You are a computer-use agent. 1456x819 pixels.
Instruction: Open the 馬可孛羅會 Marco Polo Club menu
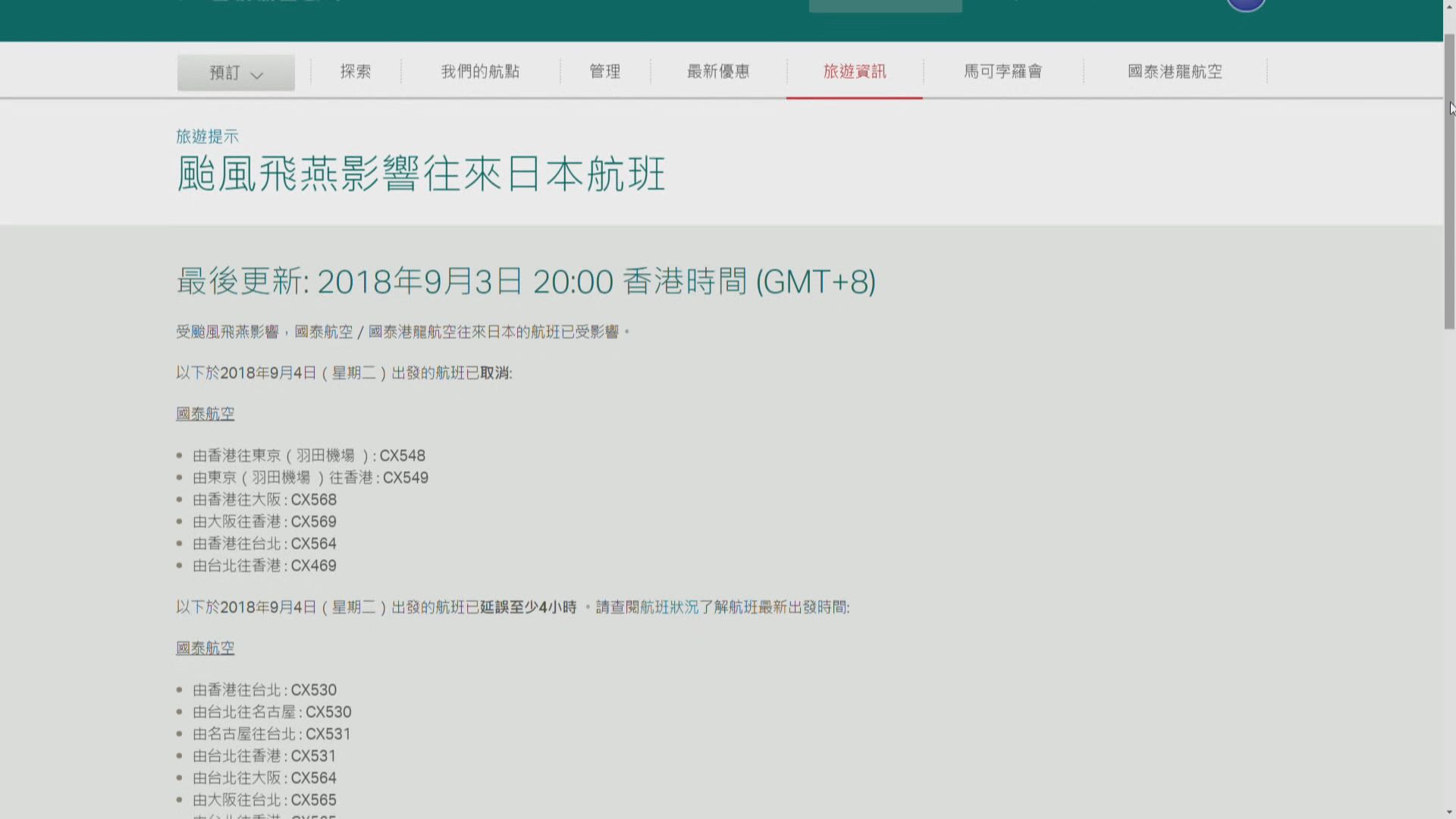tap(1003, 71)
